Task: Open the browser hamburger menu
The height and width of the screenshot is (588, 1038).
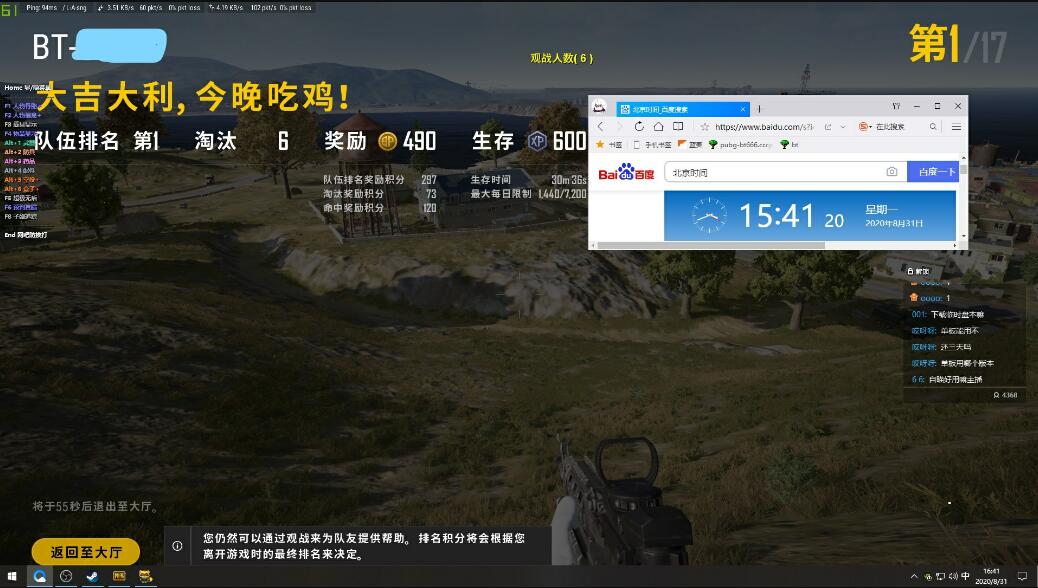Action: 956,127
